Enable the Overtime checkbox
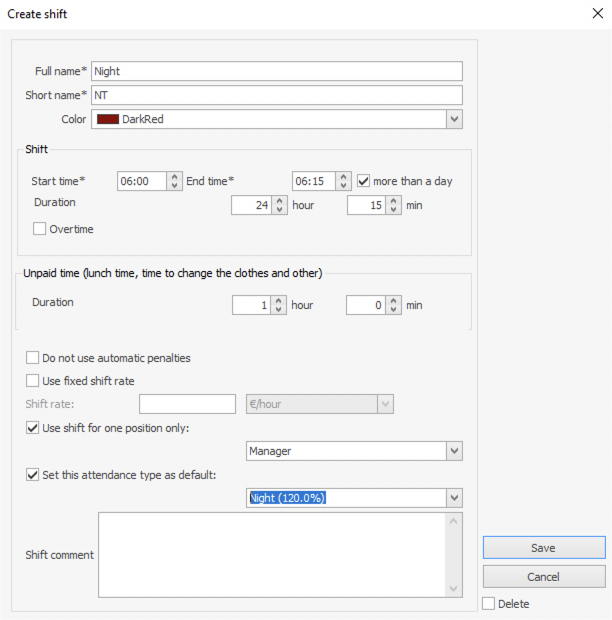Viewport: 612px width, 620px height. [x=40, y=229]
